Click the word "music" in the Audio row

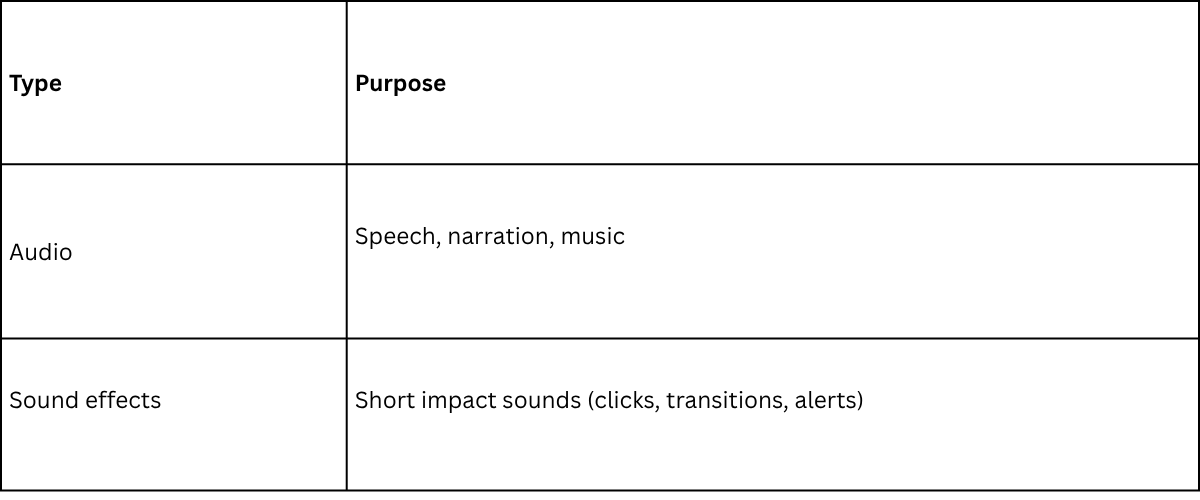[592, 237]
